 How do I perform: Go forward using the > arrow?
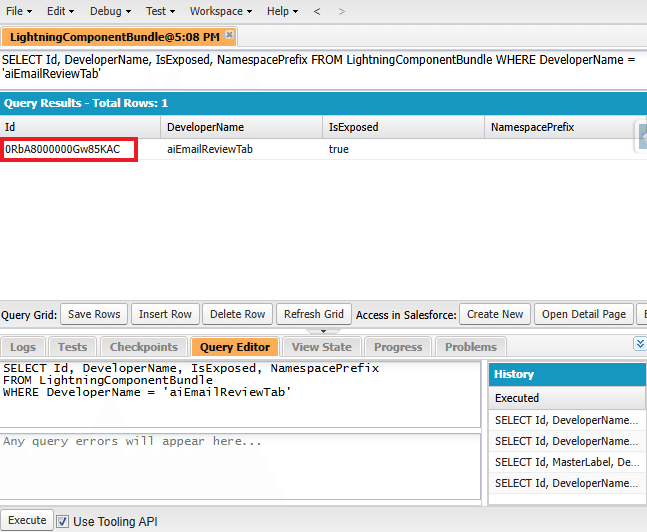(x=342, y=12)
